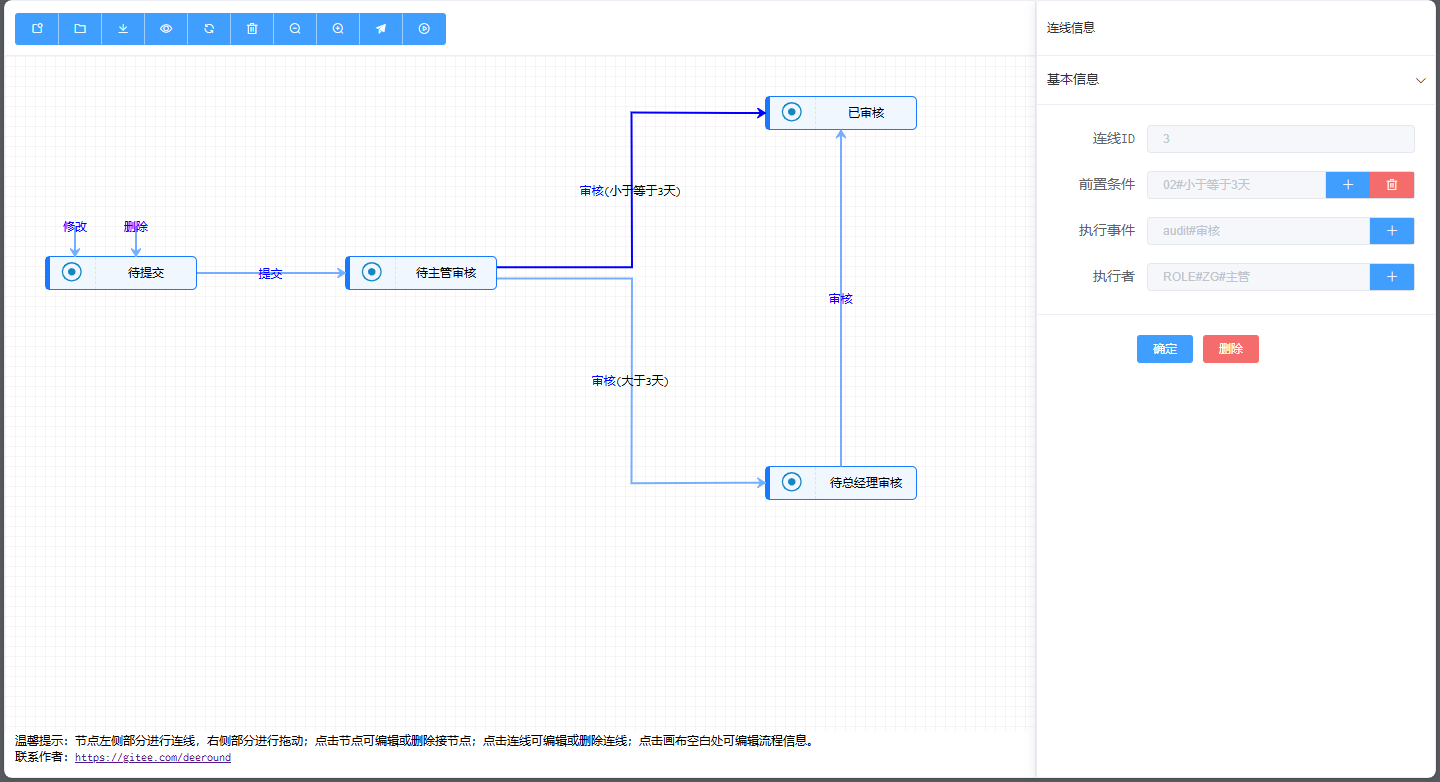Zoom in the canvas with plus magnifier

point(338,29)
